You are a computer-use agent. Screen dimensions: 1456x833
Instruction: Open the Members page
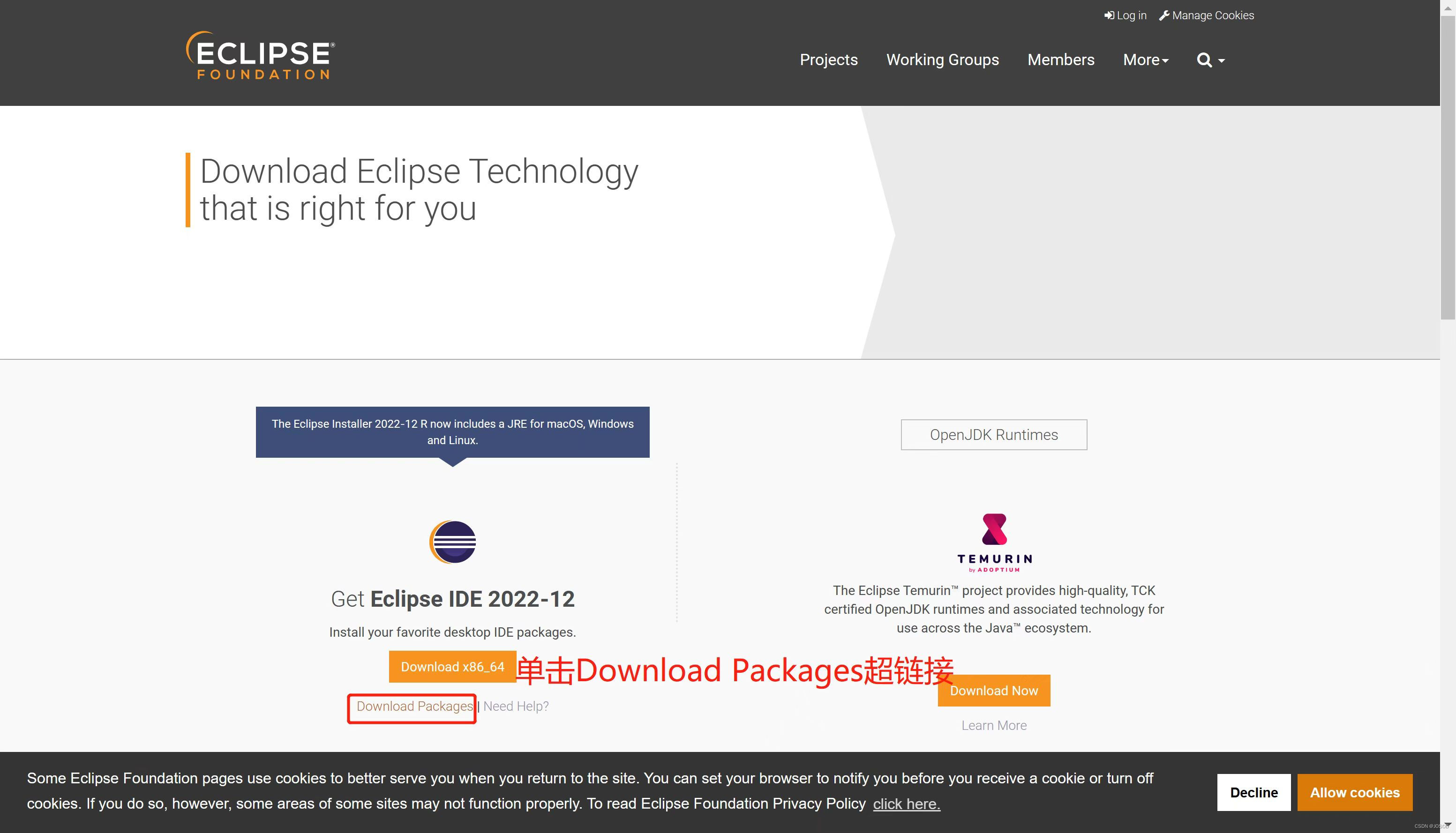coord(1060,59)
